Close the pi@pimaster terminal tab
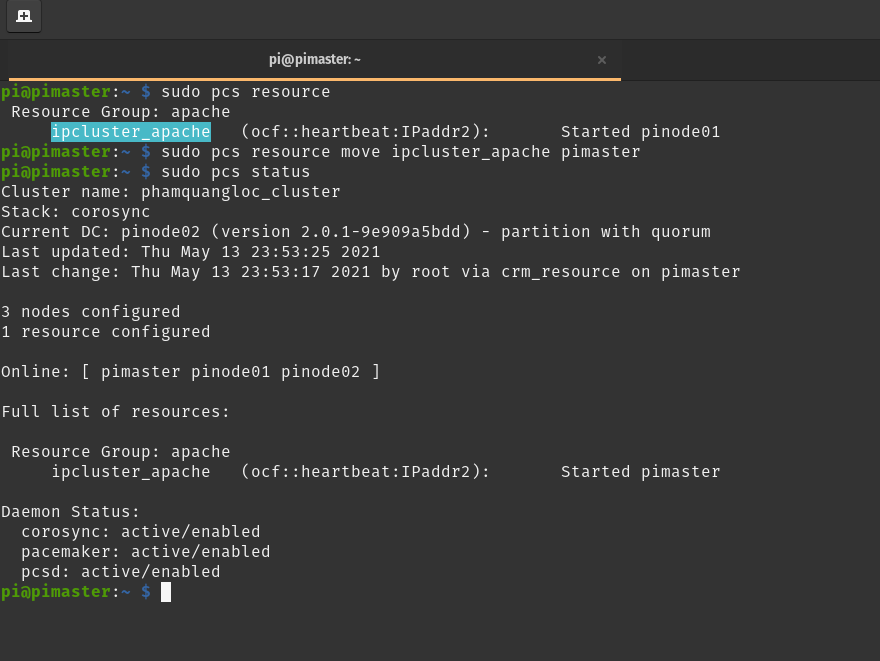880x661 pixels. click(x=602, y=60)
